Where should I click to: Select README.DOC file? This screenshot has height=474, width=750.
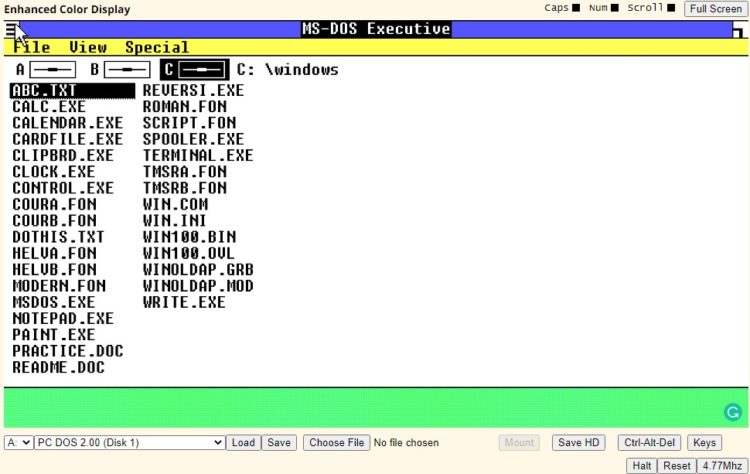coord(58,367)
